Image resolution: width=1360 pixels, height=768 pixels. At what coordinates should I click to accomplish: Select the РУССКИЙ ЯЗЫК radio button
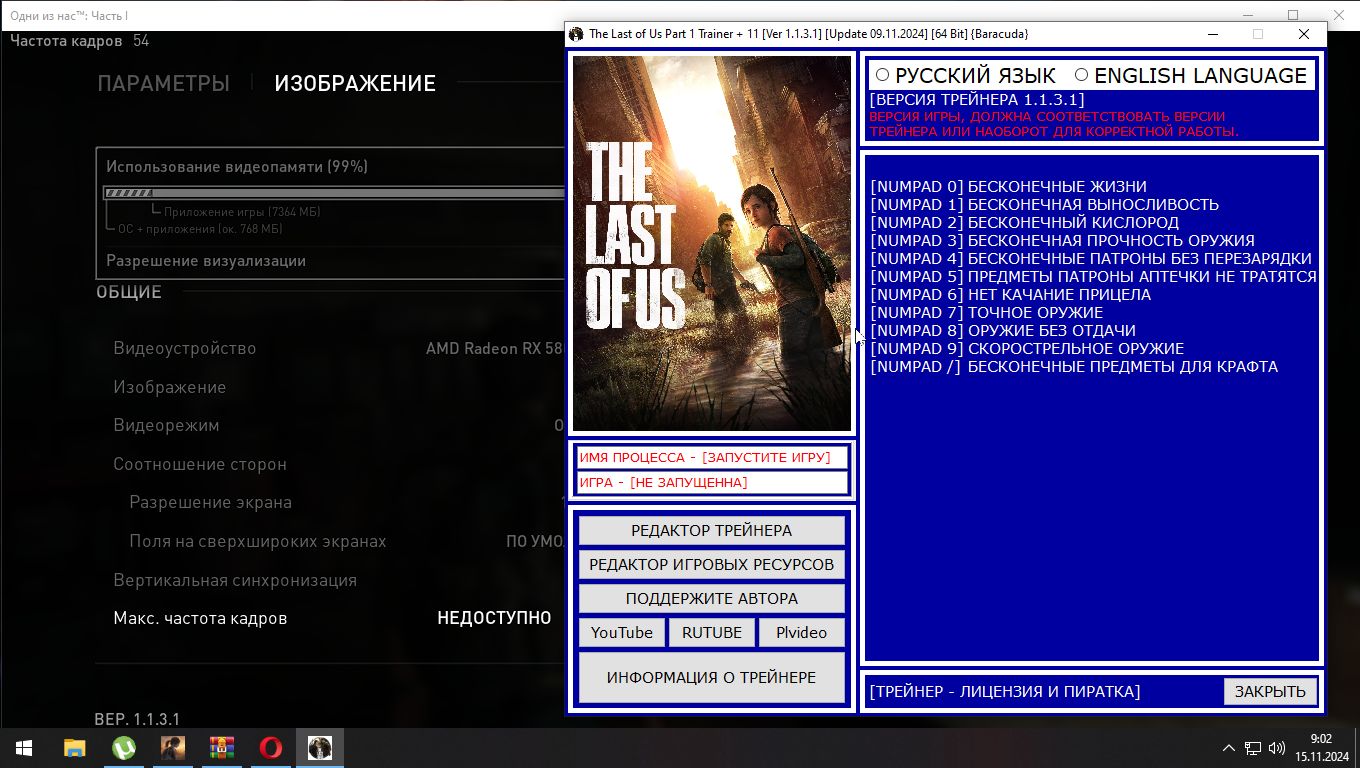tap(882, 76)
